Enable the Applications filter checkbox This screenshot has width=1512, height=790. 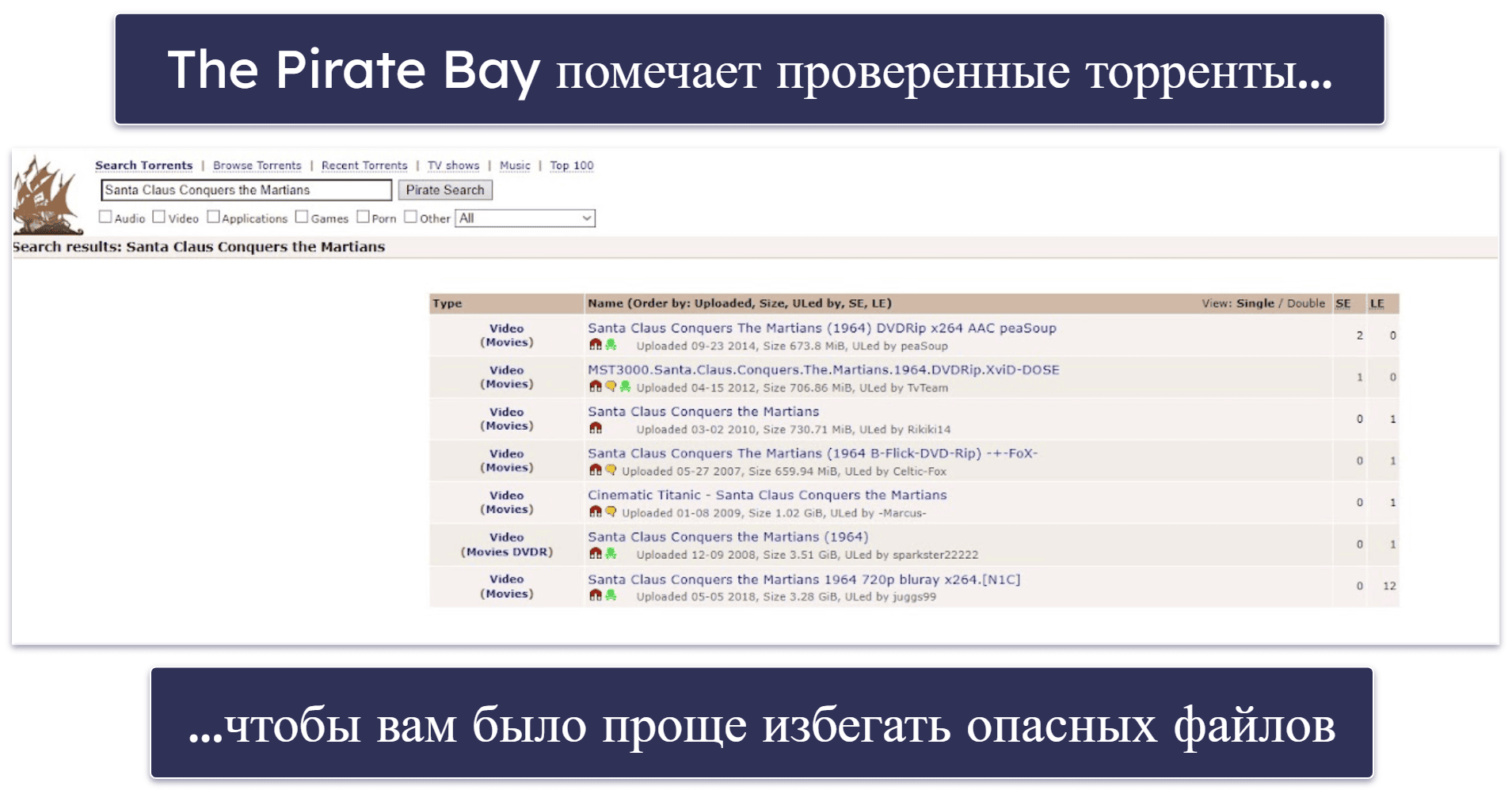[213, 217]
